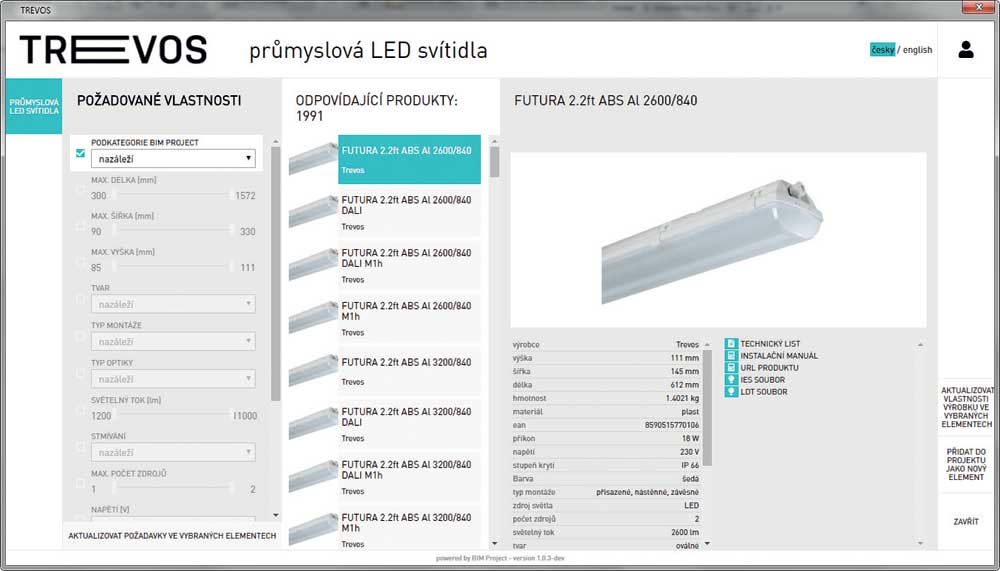Screen dimensions: 1000x571
Task: Click the Technický list document icon
Action: [x=732, y=343]
